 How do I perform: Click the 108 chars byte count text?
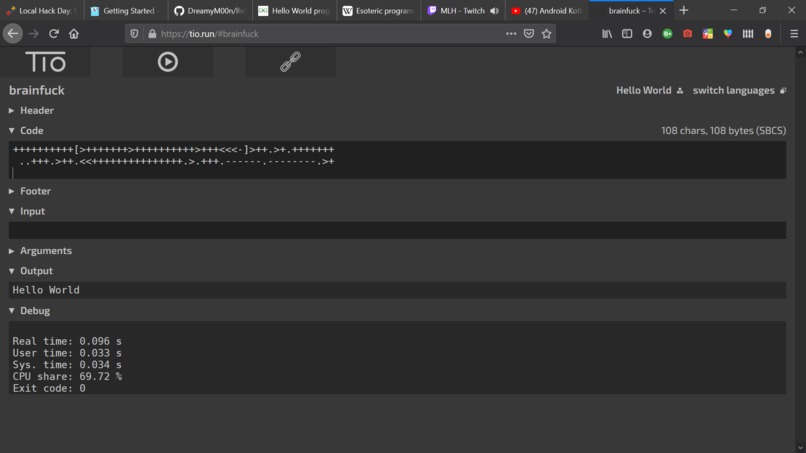[x=723, y=131]
